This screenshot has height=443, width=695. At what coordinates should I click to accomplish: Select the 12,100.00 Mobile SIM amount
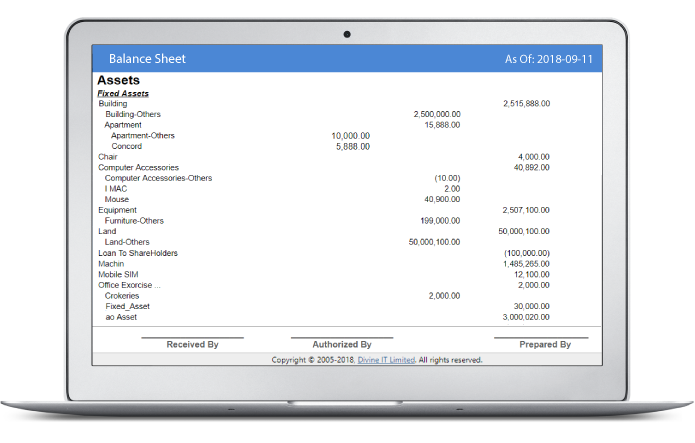tap(532, 274)
